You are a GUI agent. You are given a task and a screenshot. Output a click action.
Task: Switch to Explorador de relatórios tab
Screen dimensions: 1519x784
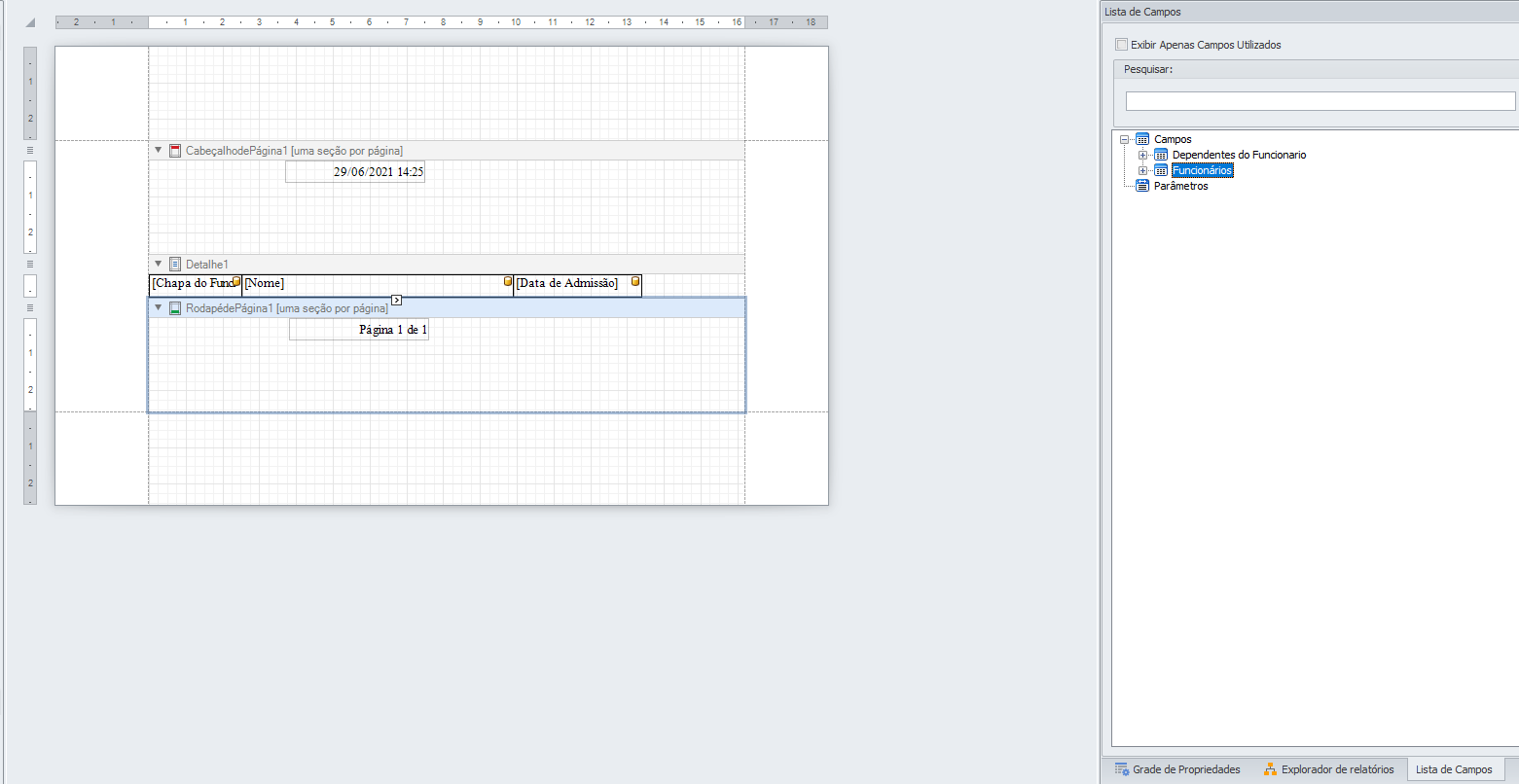[x=1328, y=769]
